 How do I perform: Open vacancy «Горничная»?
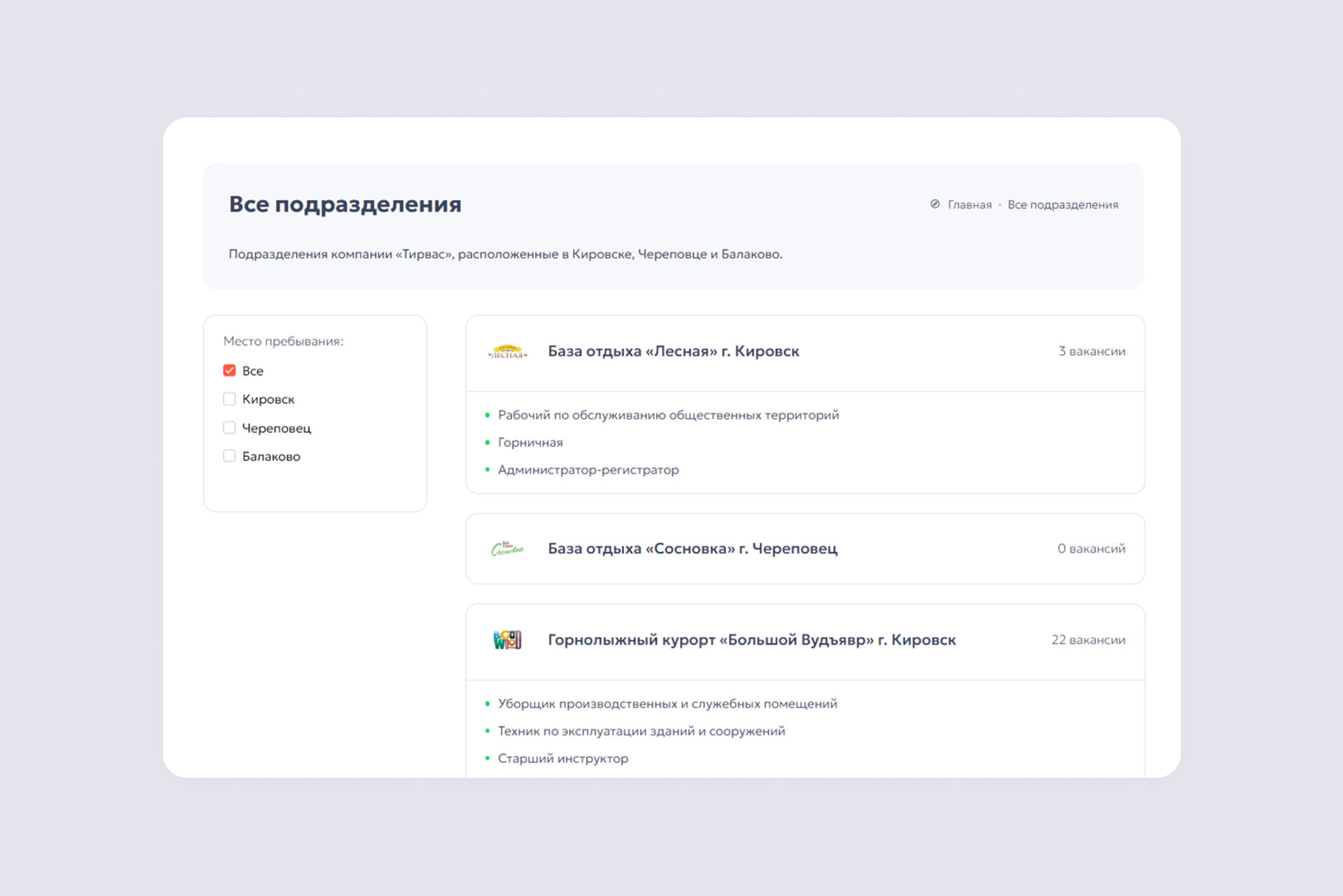pyautogui.click(x=530, y=443)
